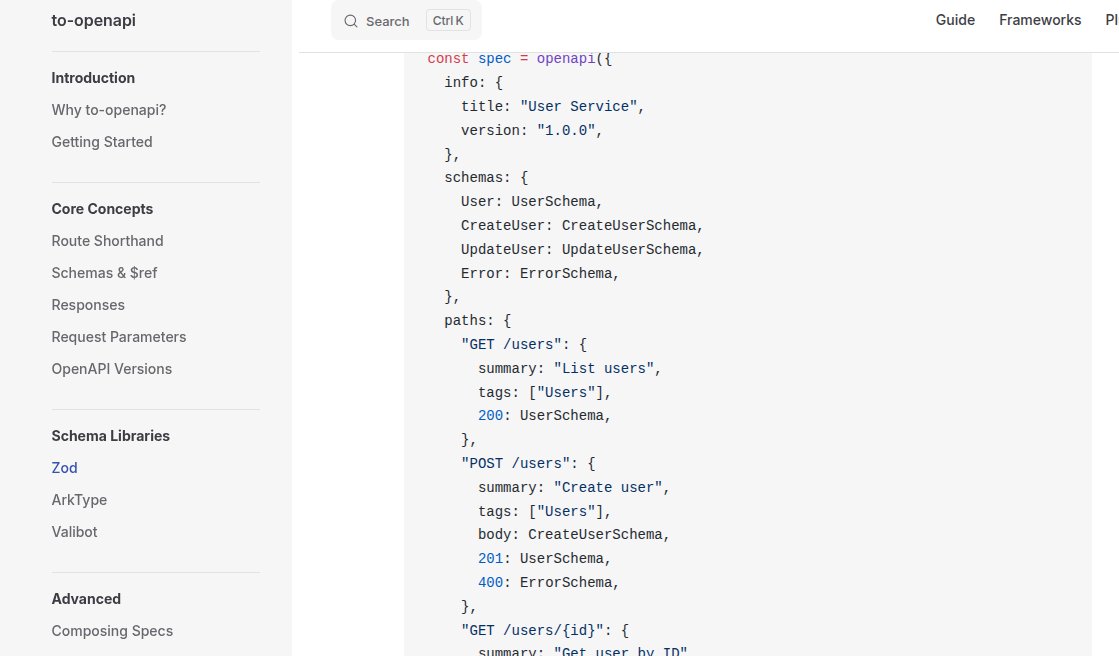
Task: Click the Core Concepts section heading
Action: pos(102,209)
